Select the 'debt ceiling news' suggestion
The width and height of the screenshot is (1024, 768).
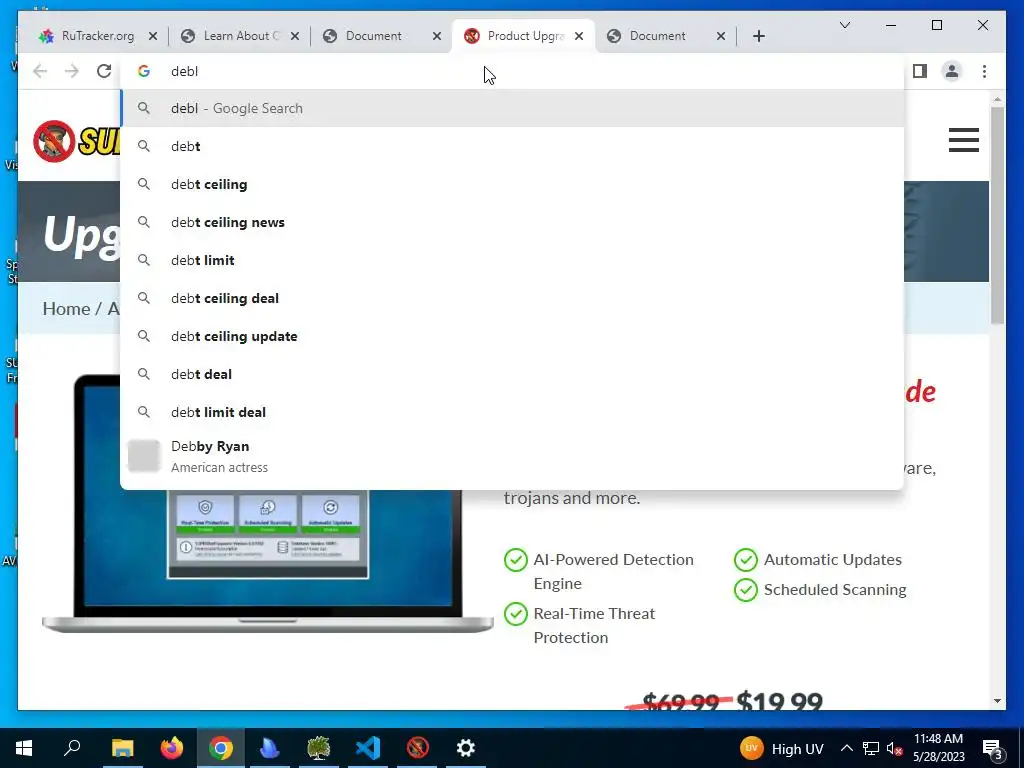click(x=512, y=222)
